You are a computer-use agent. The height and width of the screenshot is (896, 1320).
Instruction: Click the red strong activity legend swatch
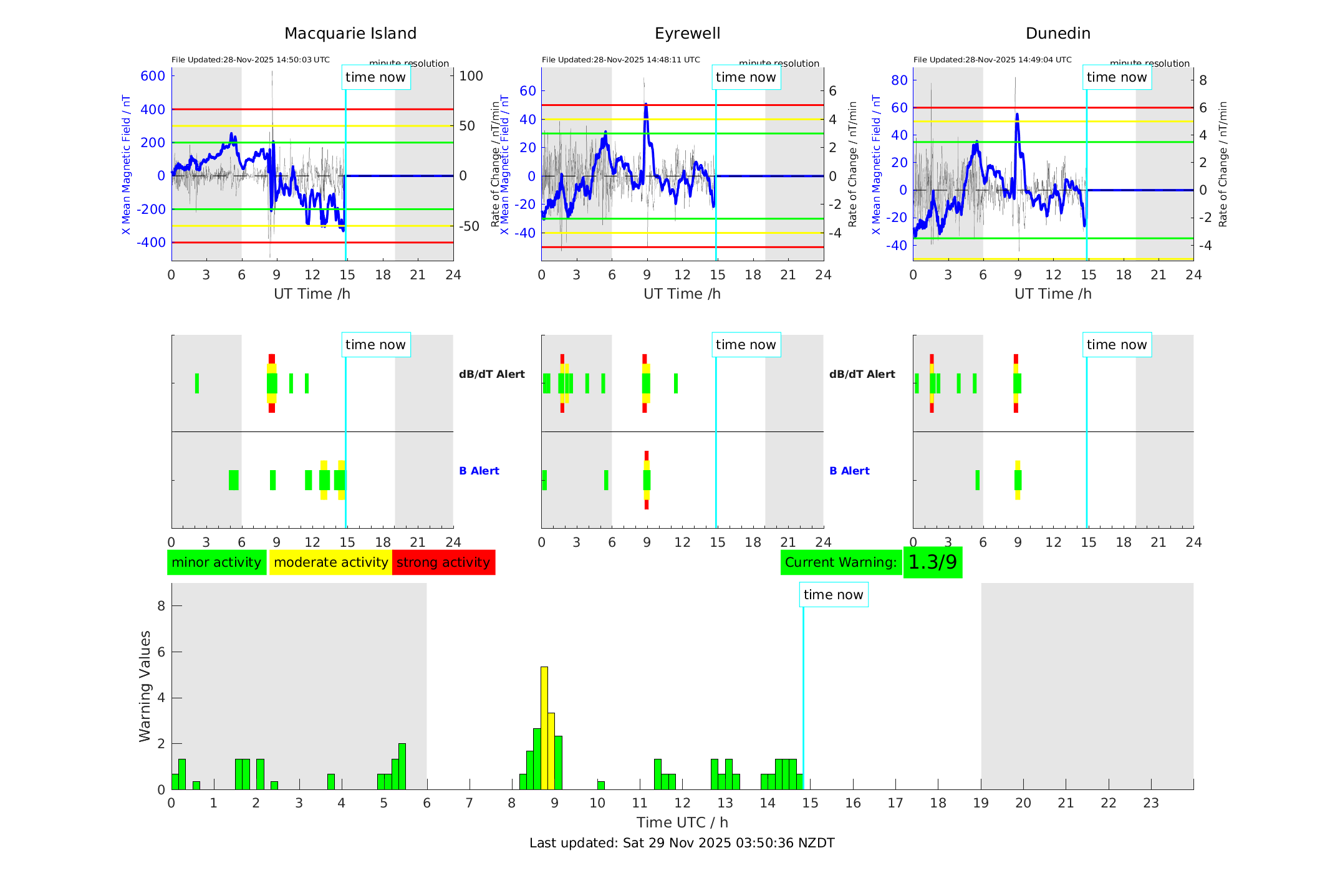[443, 562]
